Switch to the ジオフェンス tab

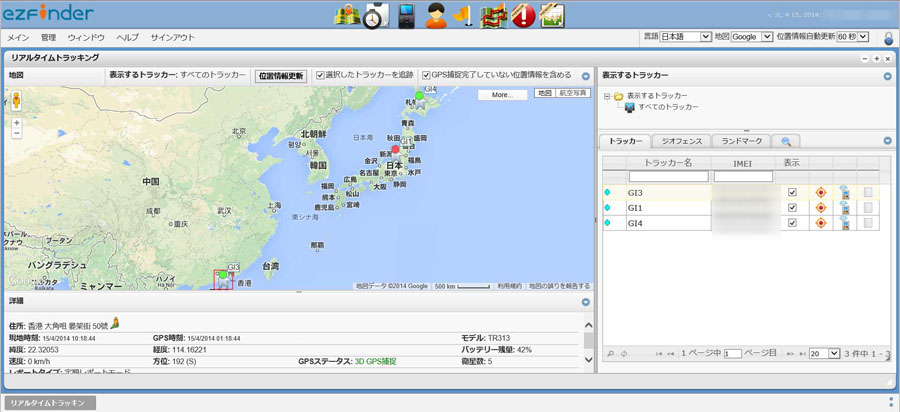681,141
